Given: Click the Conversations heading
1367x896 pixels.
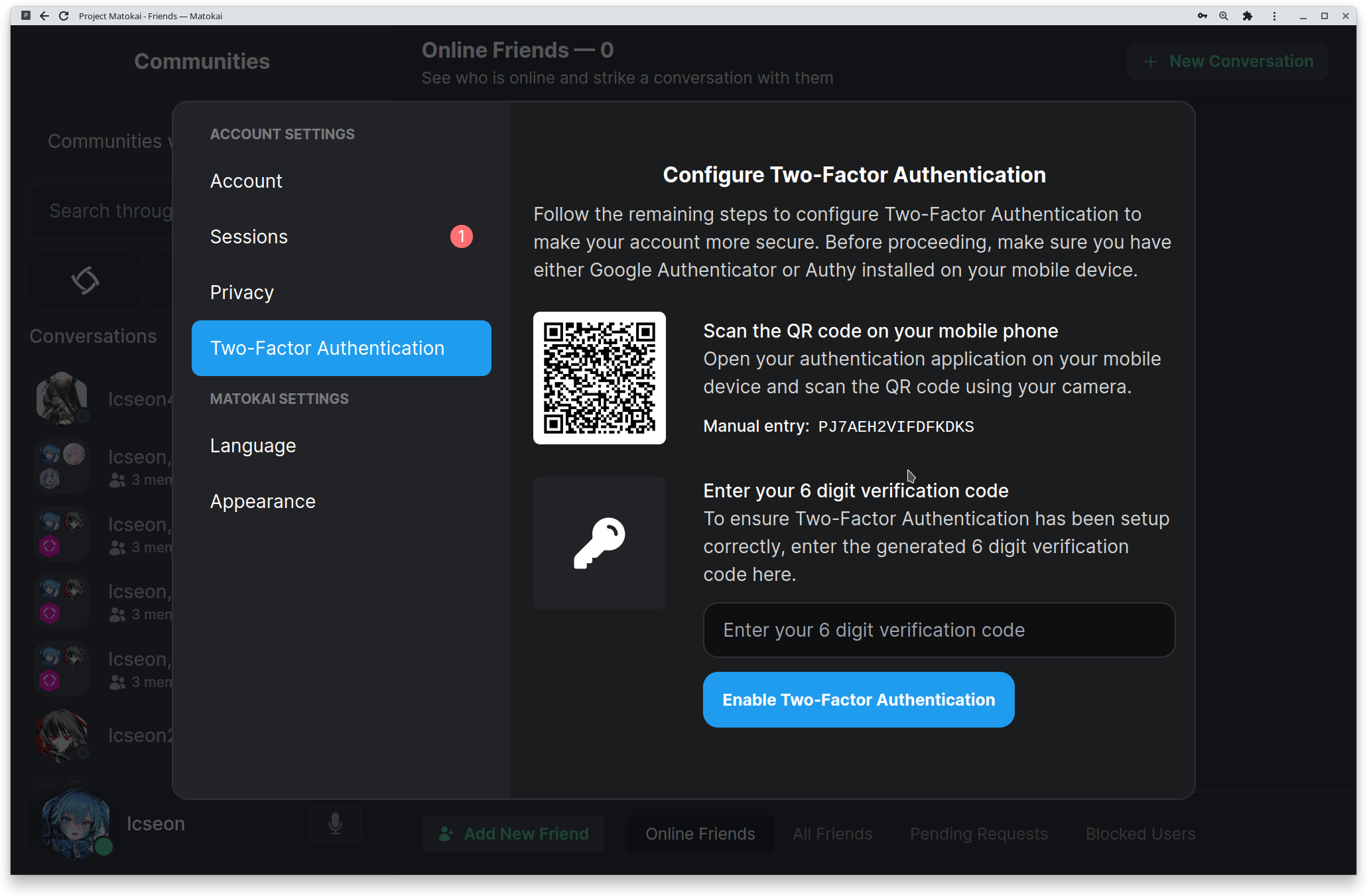Looking at the screenshot, I should 94,336.
